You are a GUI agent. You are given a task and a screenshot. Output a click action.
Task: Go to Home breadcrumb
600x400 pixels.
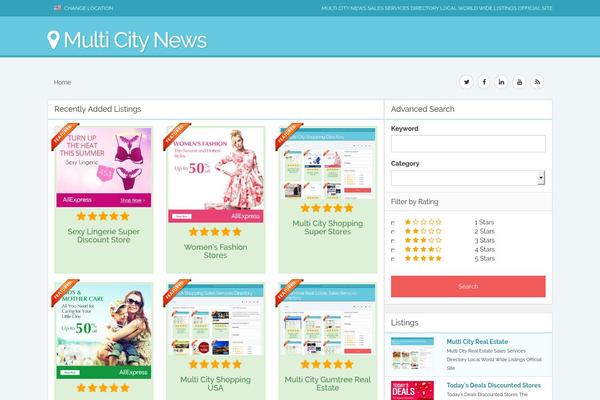pyautogui.click(x=62, y=82)
